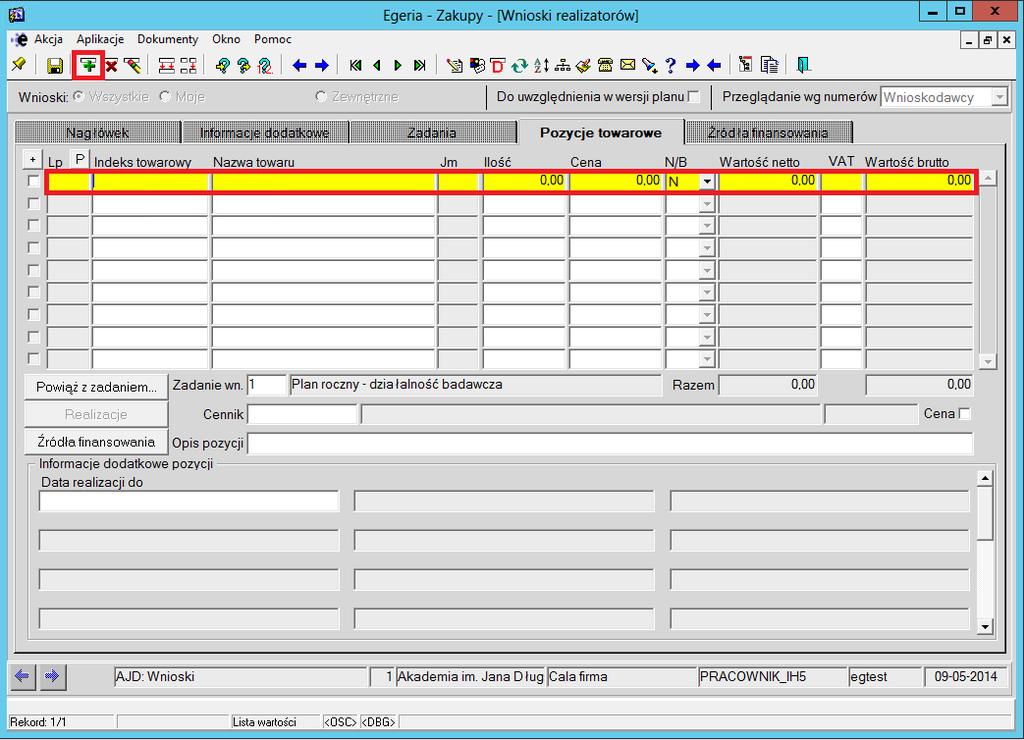The image size is (1024, 740).
Task: Click scroll-down arrow of Informacje dodatkowe pozycji
Action: (985, 627)
